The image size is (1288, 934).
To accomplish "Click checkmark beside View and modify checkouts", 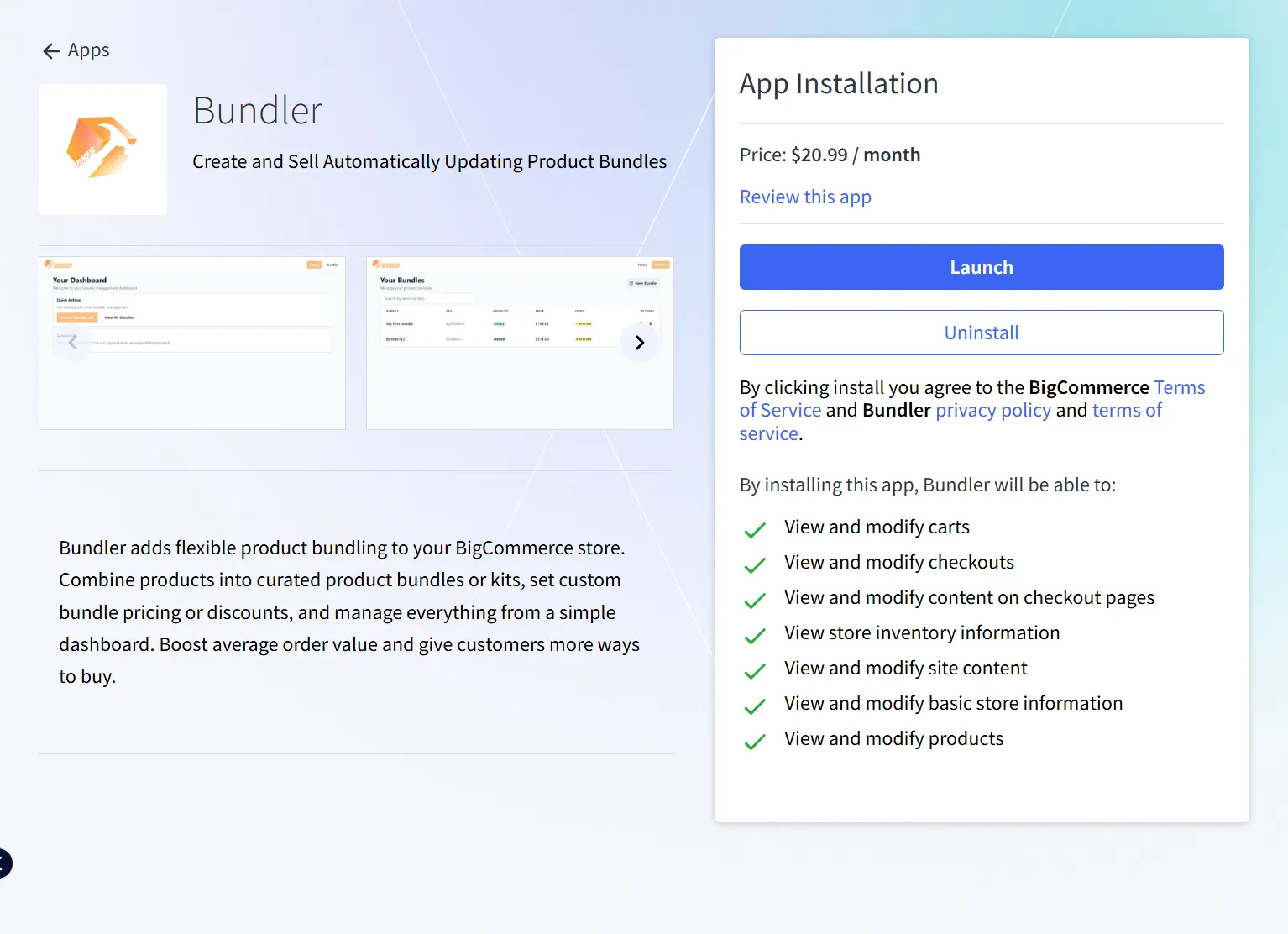I will pyautogui.click(x=755, y=565).
